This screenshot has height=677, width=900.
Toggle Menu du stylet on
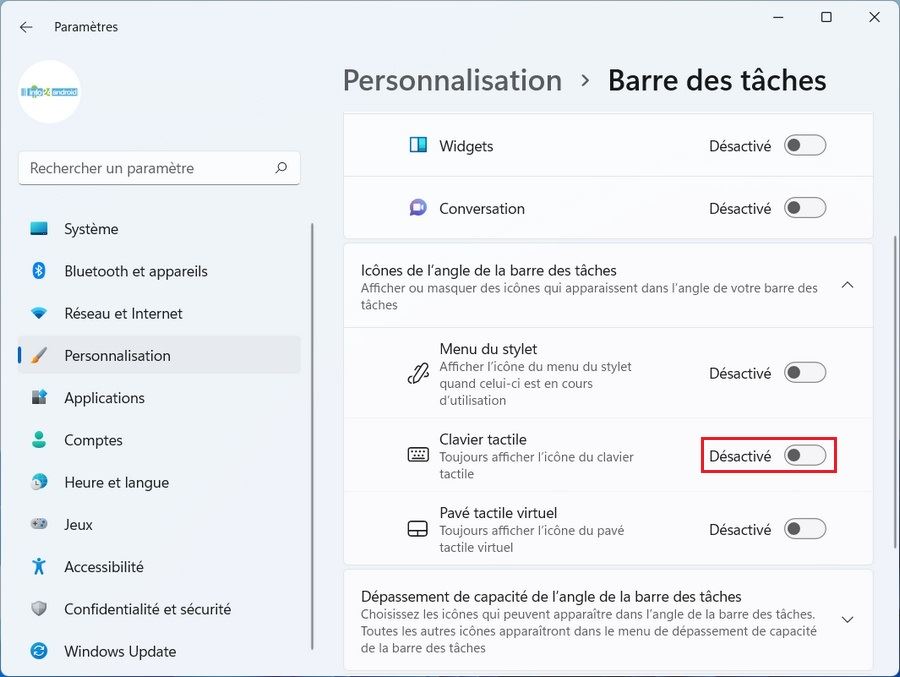pos(805,373)
